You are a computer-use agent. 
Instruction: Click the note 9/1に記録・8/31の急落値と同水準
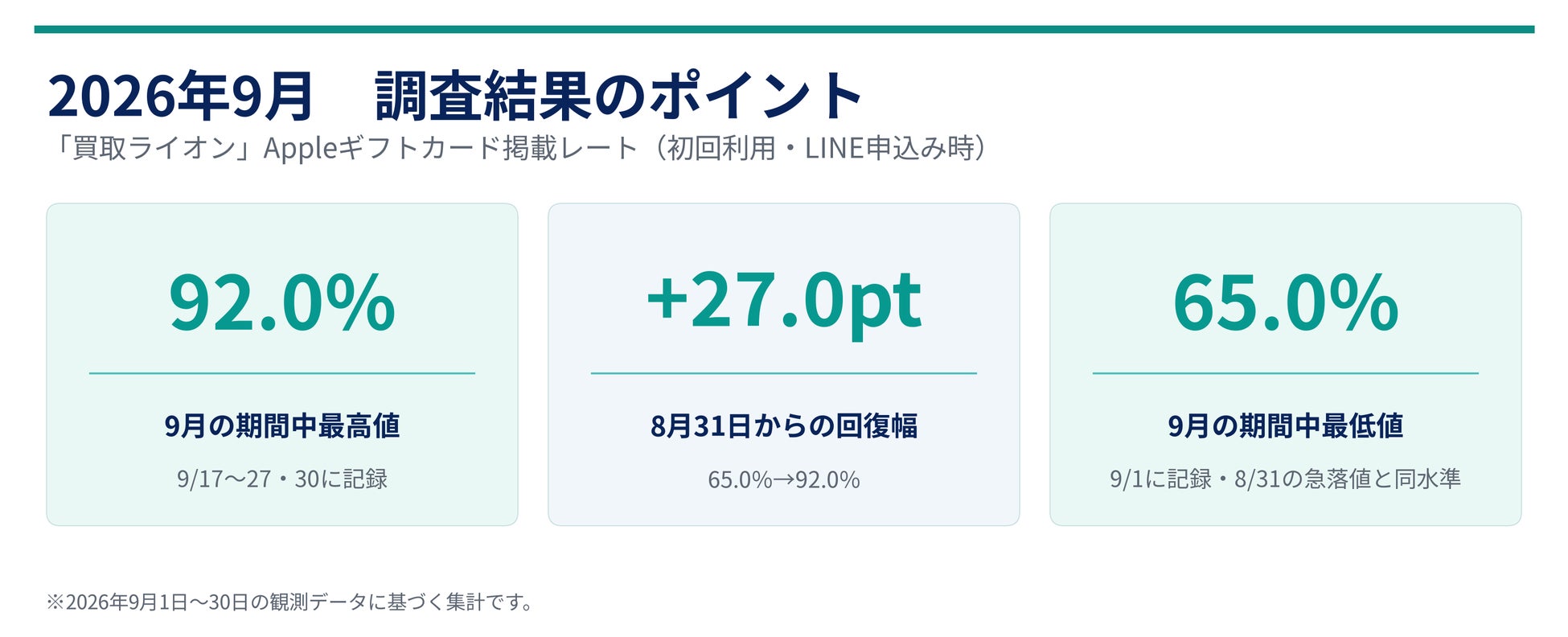tap(1286, 479)
